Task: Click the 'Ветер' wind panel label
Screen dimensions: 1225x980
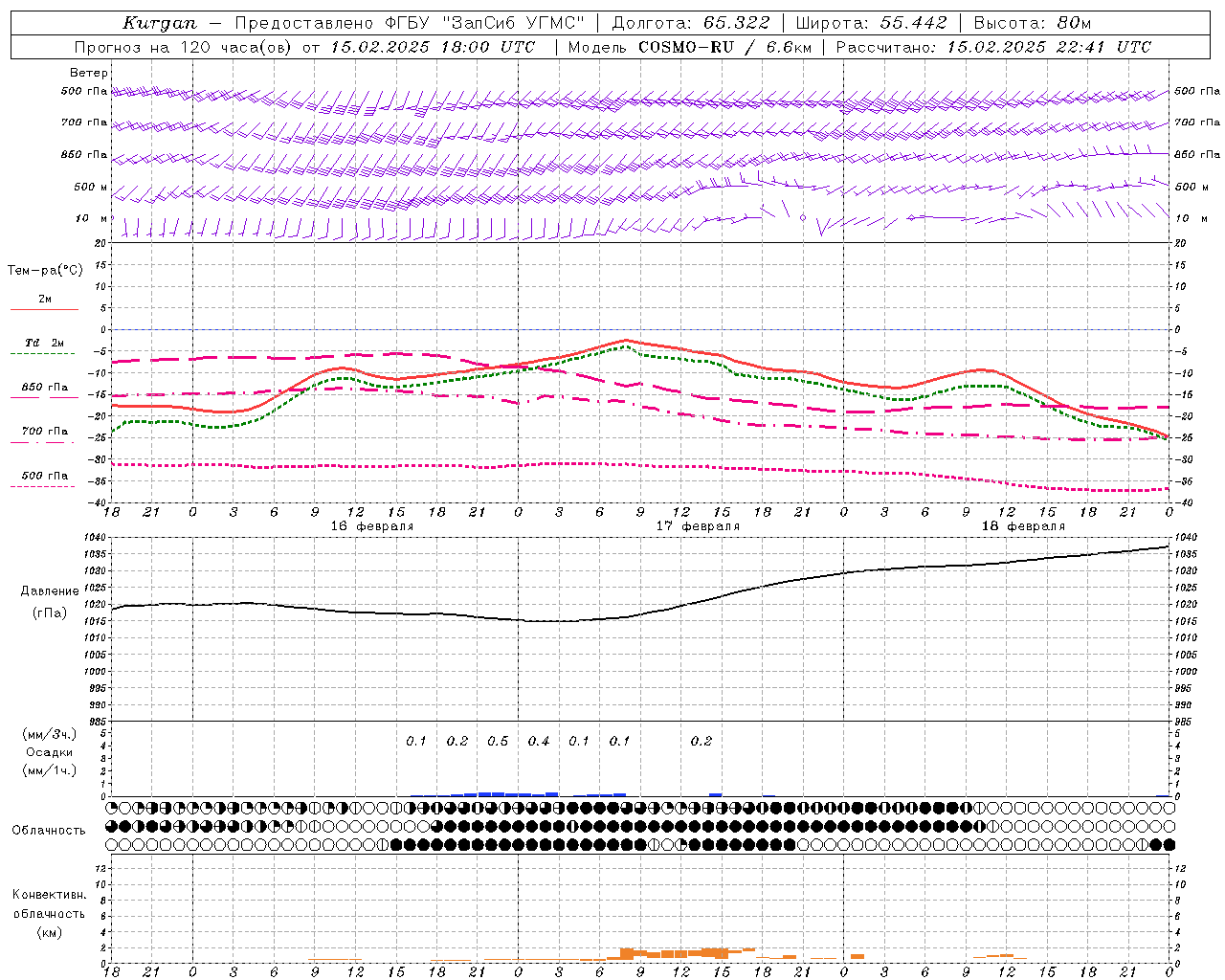Action: (x=88, y=73)
